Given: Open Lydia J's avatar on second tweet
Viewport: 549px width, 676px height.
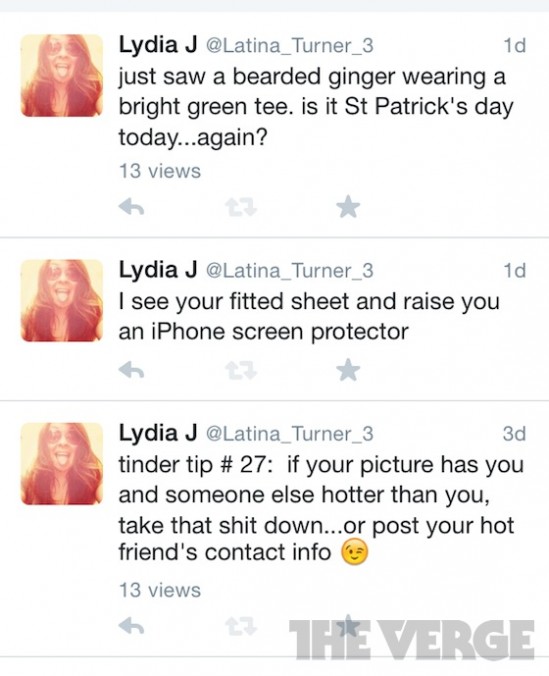Looking at the screenshot, I should (x=62, y=300).
